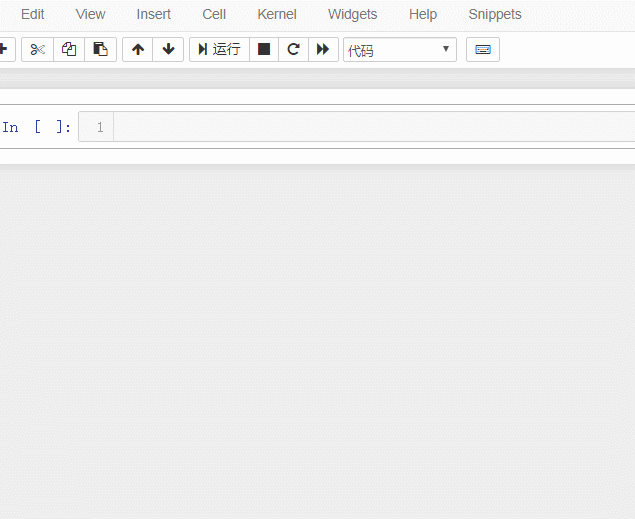Open the Insert menu
The image size is (635, 519).
(x=153, y=15)
